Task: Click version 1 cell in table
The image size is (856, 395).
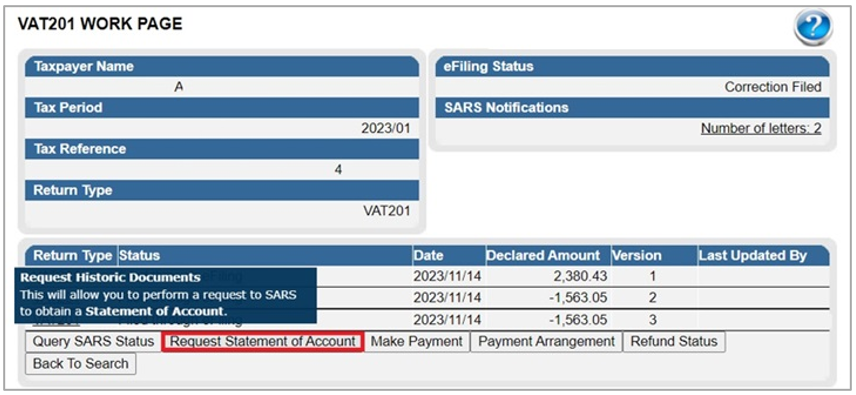Action: point(654,277)
